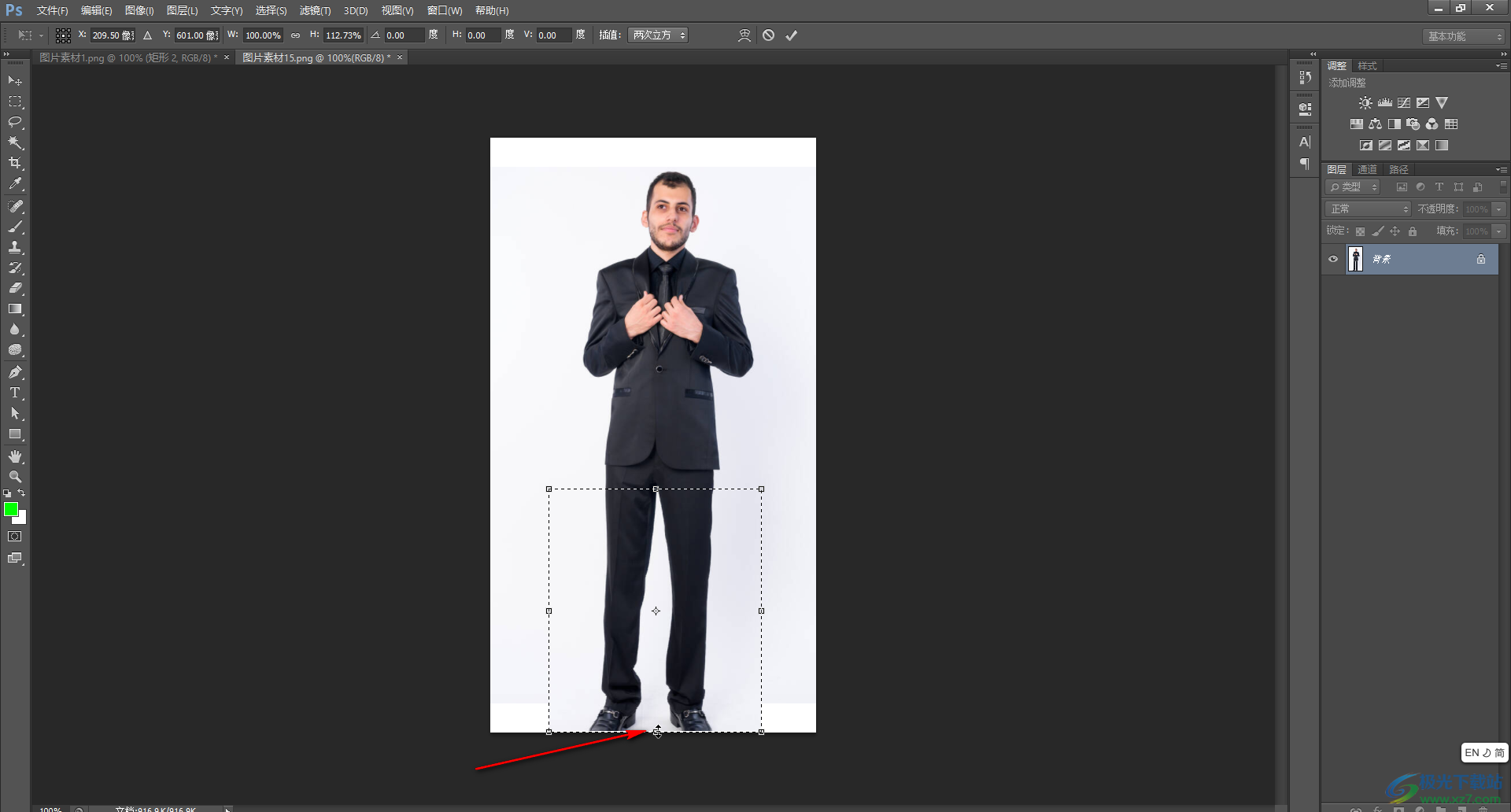Select the Hand tool
Viewport: 1511px width, 812px height.
pyautogui.click(x=15, y=456)
